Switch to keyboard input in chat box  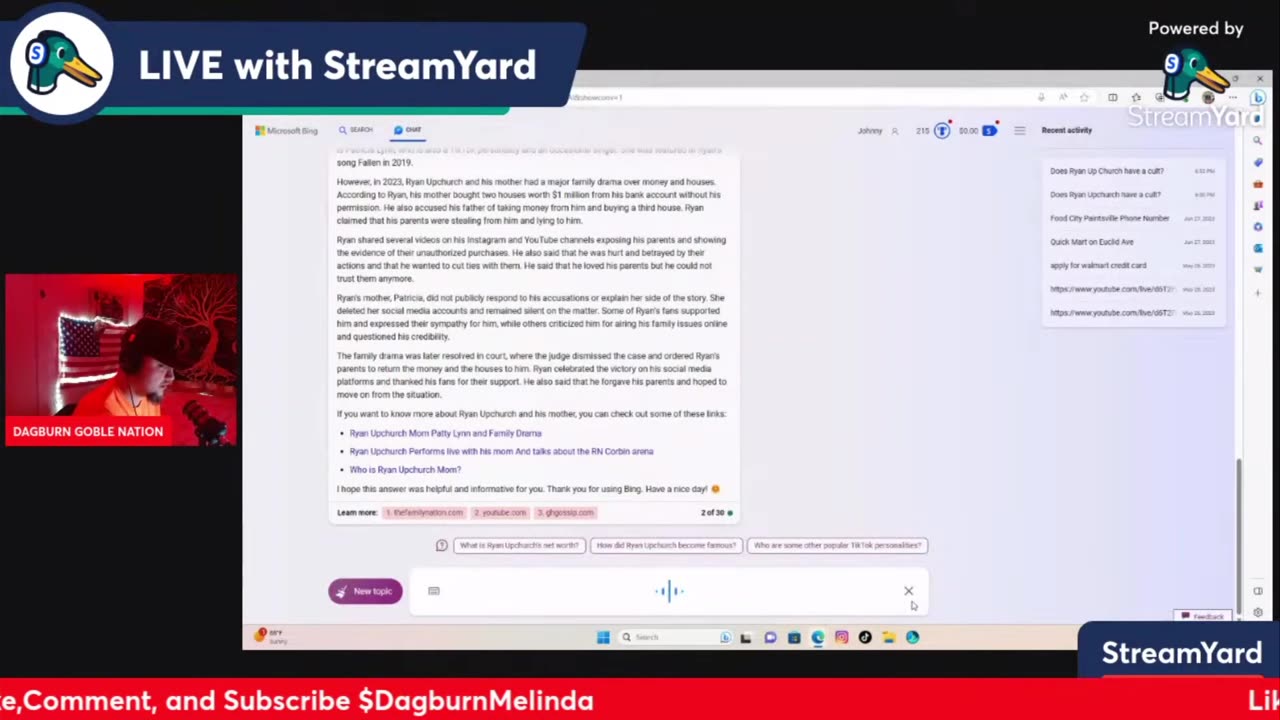[x=434, y=591]
